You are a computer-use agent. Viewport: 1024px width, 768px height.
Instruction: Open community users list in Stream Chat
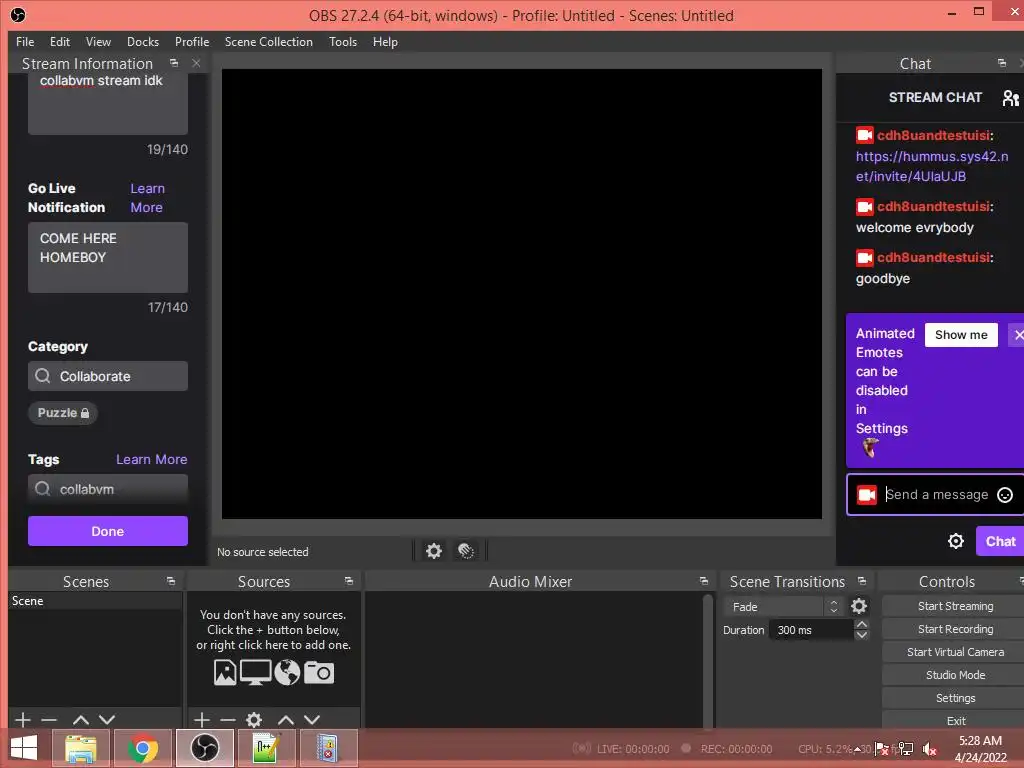(x=1010, y=98)
